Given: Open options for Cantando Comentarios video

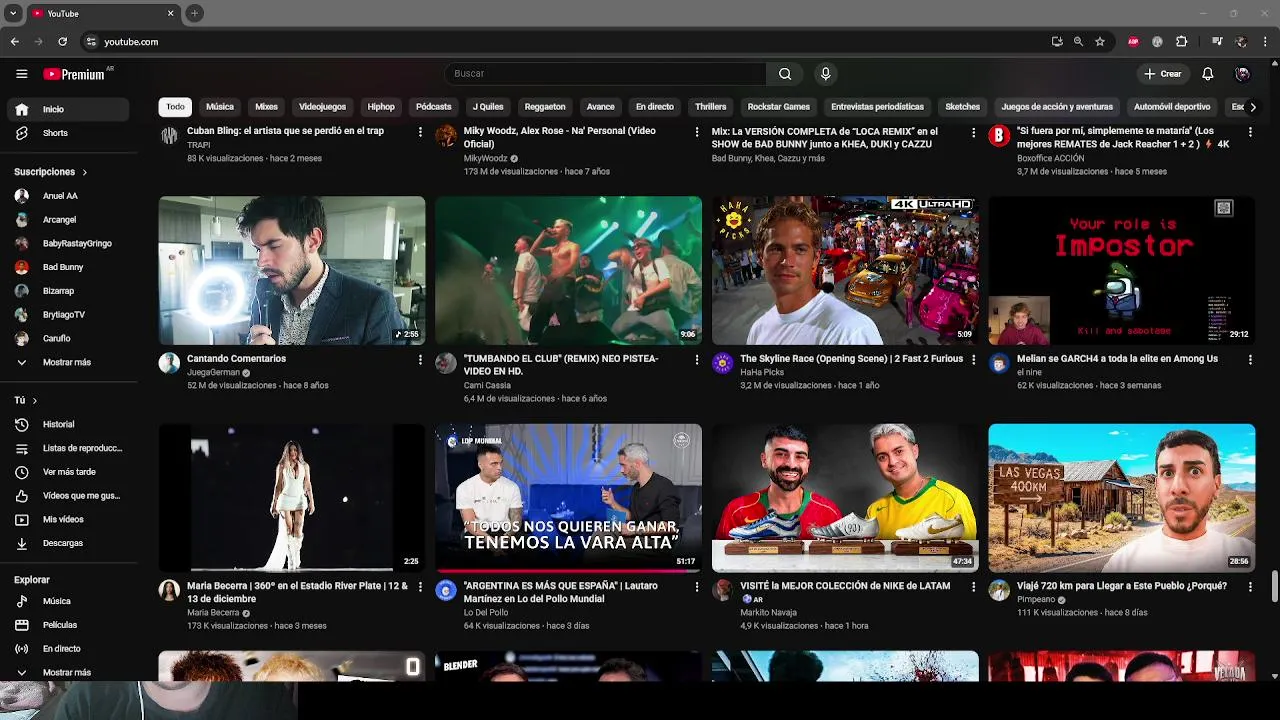Looking at the screenshot, I should [420, 359].
